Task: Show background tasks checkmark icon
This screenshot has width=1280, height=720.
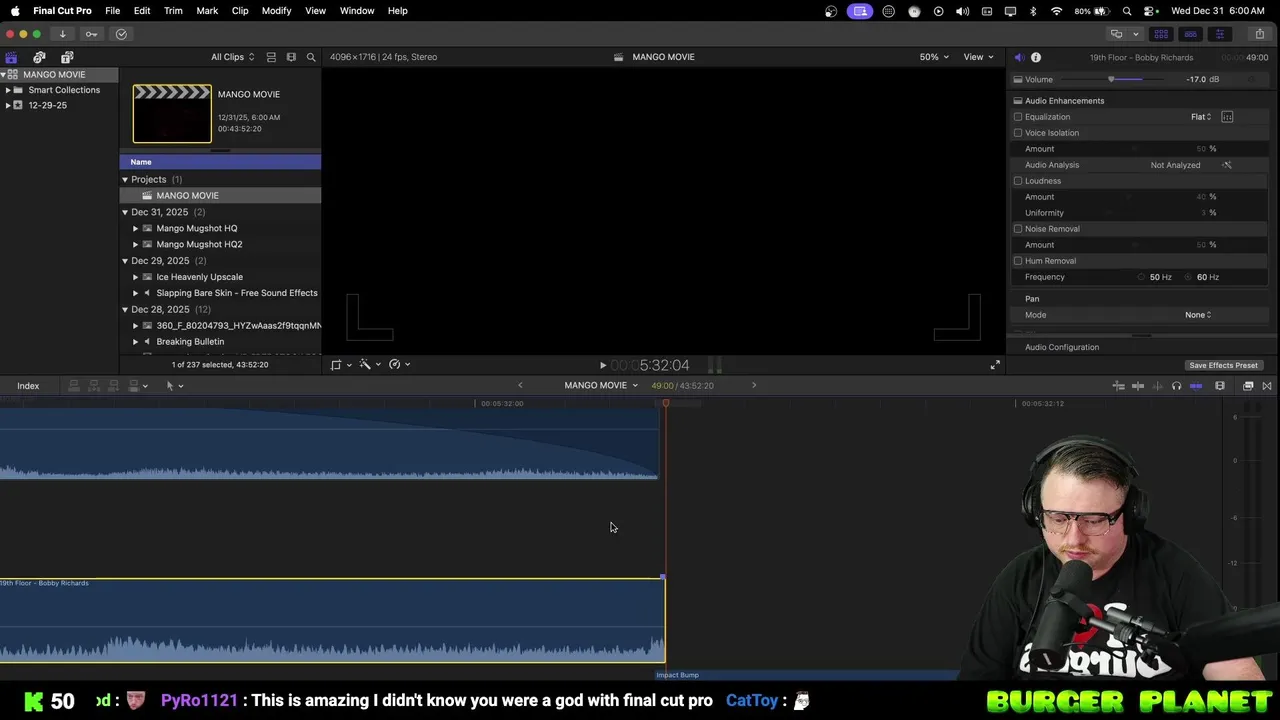Action: [x=121, y=34]
